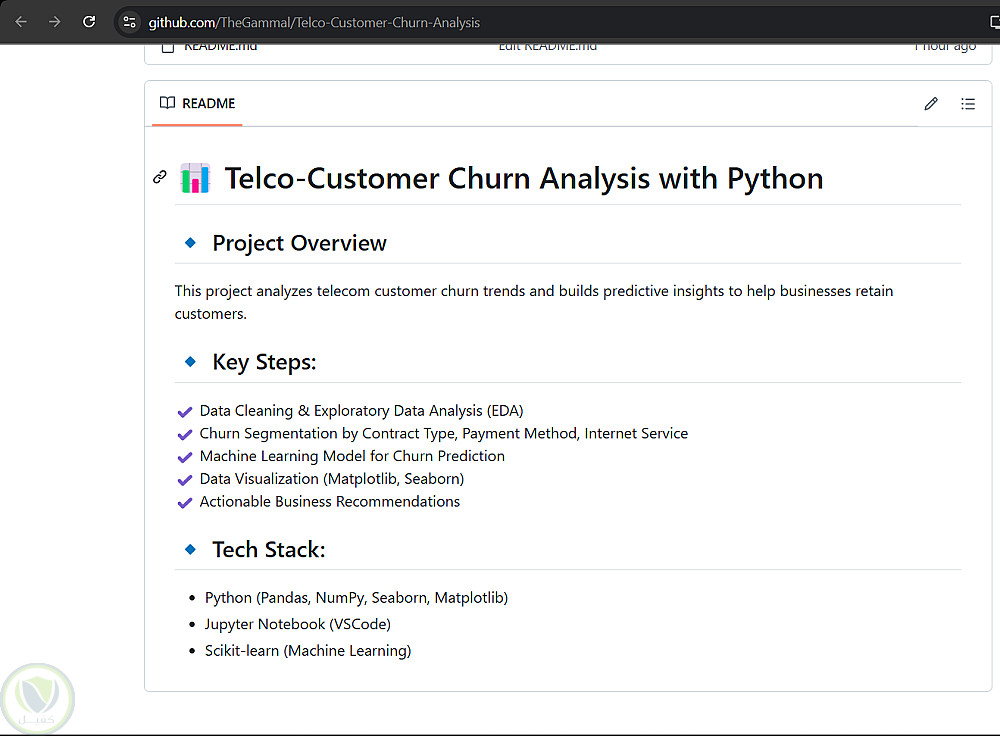The image size is (1000, 736).
Task: Click blue diamond beside Project Overview
Action: tap(190, 243)
